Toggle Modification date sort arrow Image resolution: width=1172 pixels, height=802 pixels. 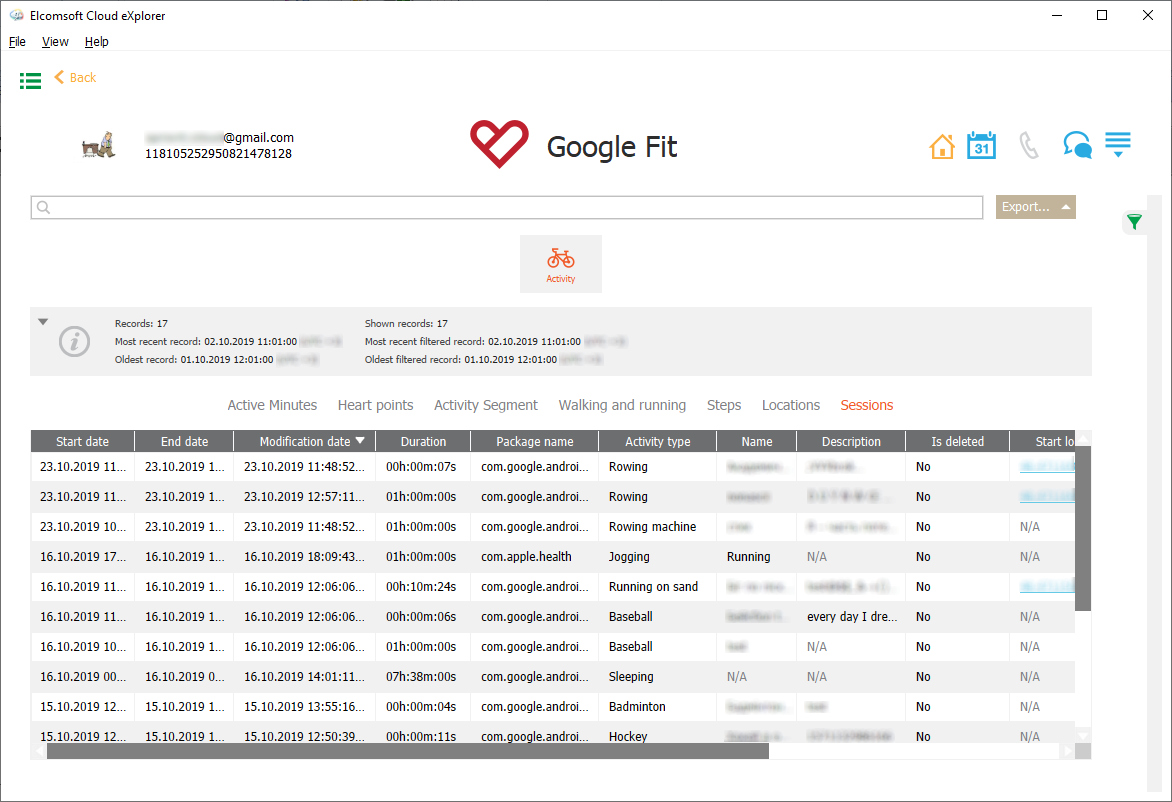[360, 441]
